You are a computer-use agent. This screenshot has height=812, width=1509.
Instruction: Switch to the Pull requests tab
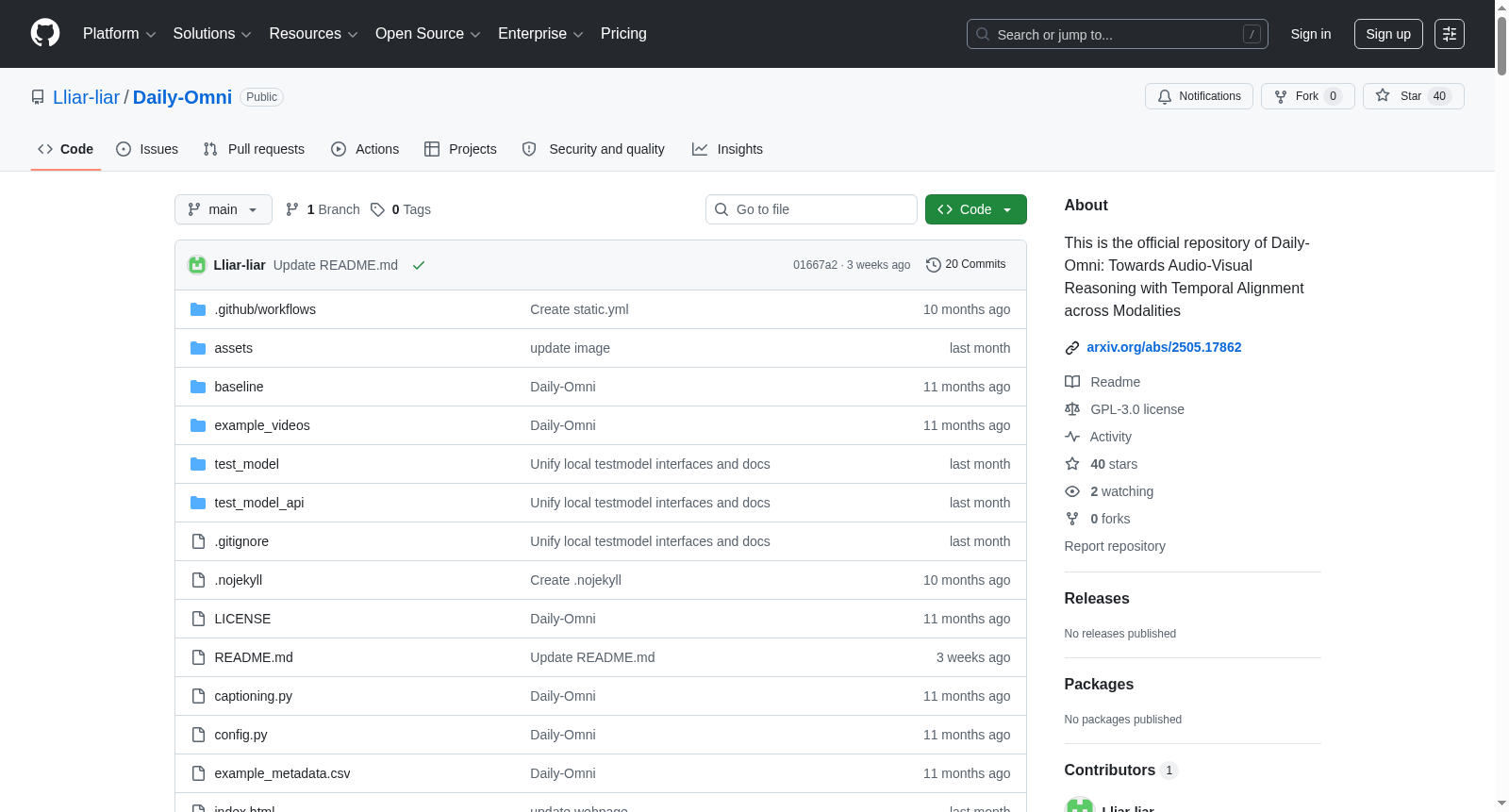click(x=254, y=149)
